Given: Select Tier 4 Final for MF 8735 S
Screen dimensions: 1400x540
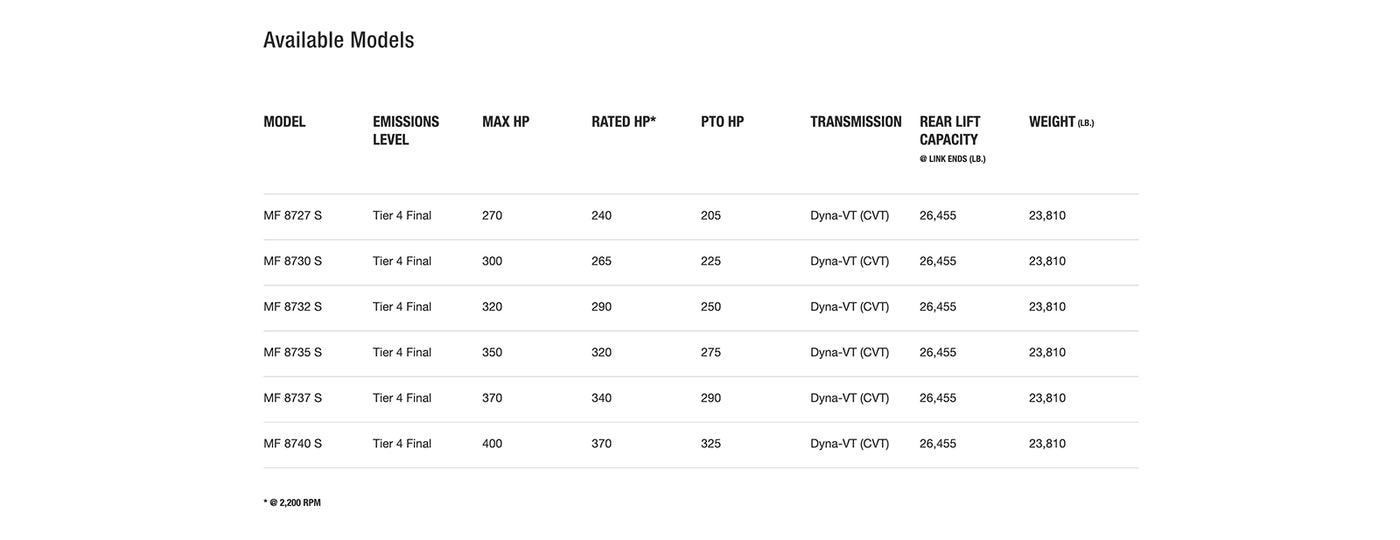Looking at the screenshot, I should tap(402, 353).
